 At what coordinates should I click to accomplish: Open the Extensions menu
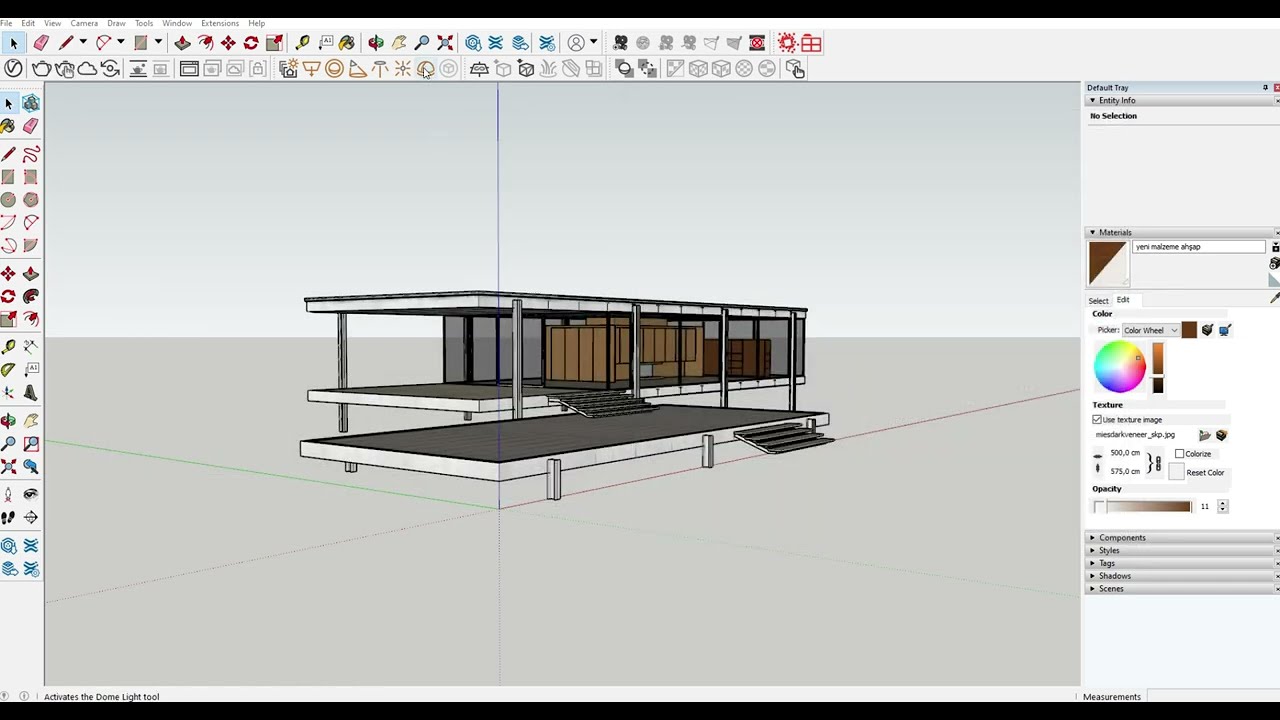pyautogui.click(x=220, y=23)
